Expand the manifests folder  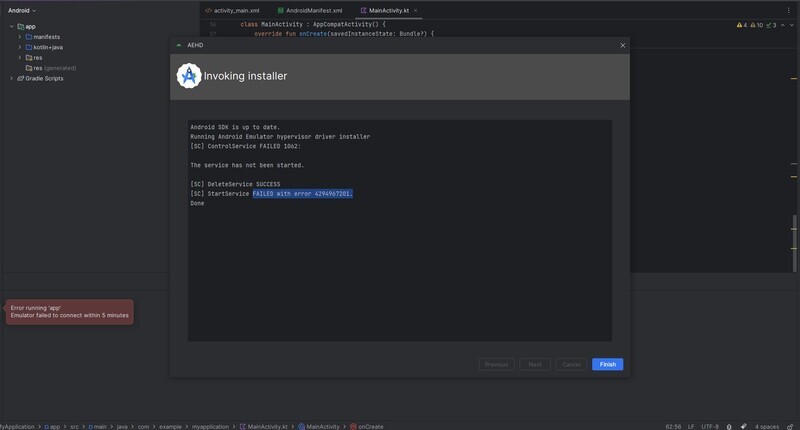(x=20, y=37)
